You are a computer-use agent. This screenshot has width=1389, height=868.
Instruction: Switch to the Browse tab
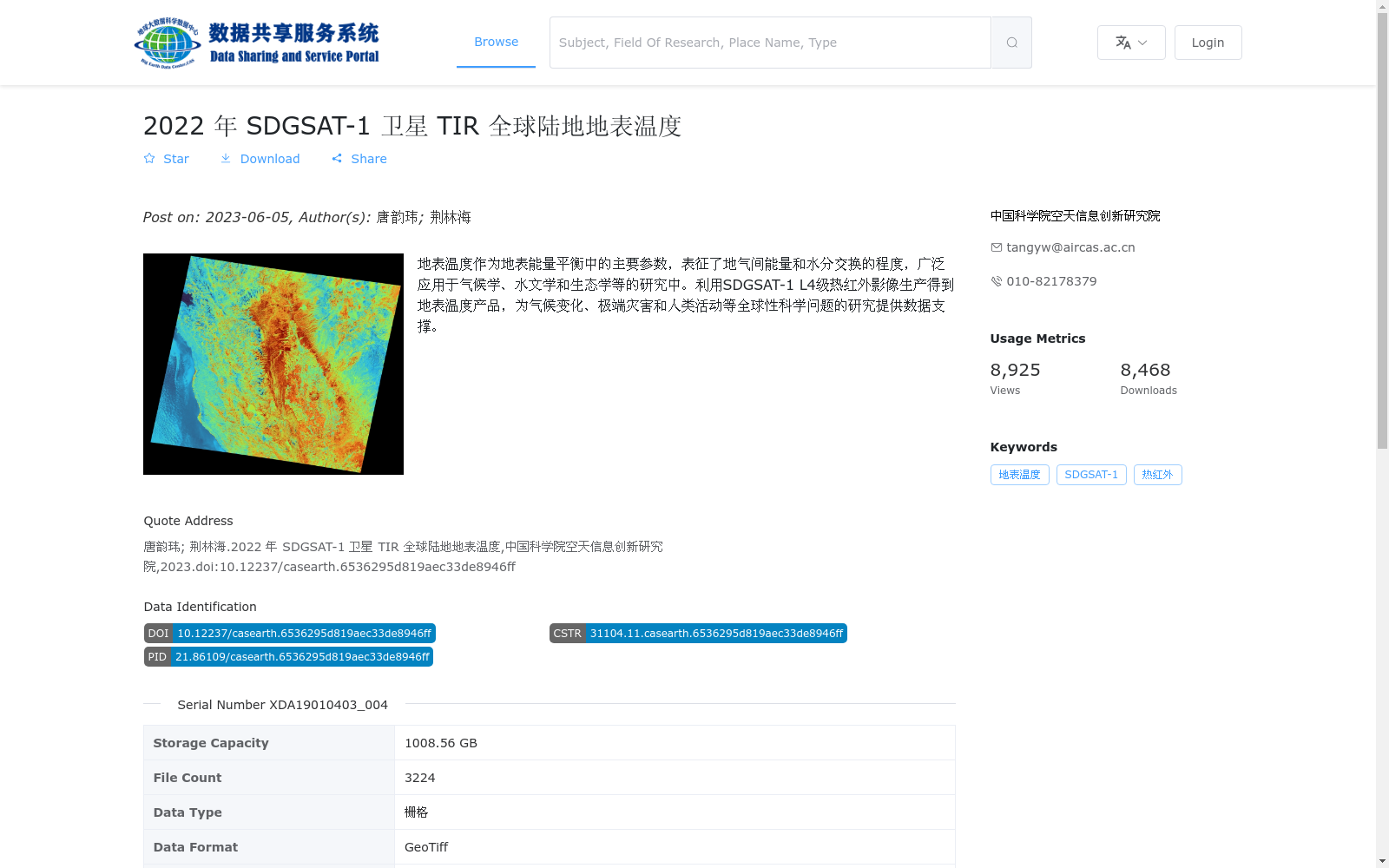496,42
